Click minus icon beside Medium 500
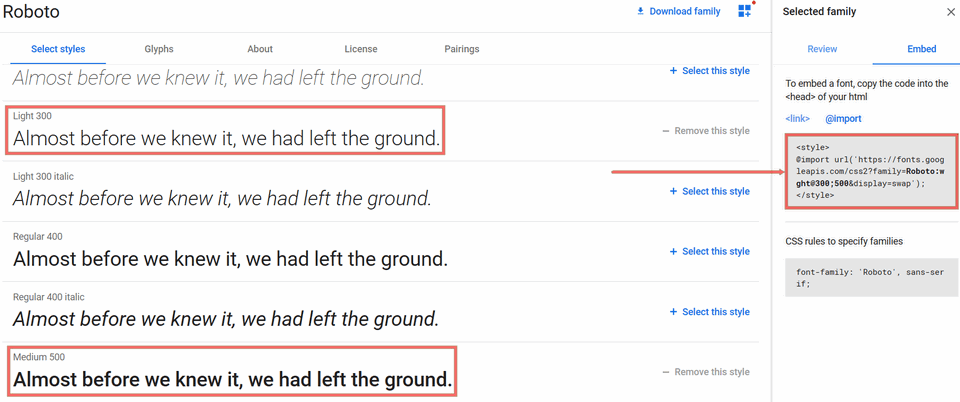This screenshot has height=402, width=960. (666, 372)
